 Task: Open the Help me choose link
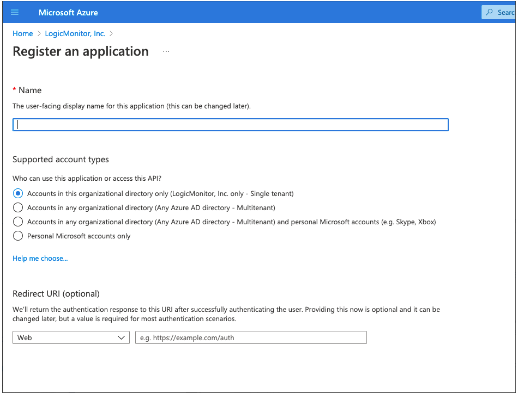pyautogui.click(x=40, y=258)
